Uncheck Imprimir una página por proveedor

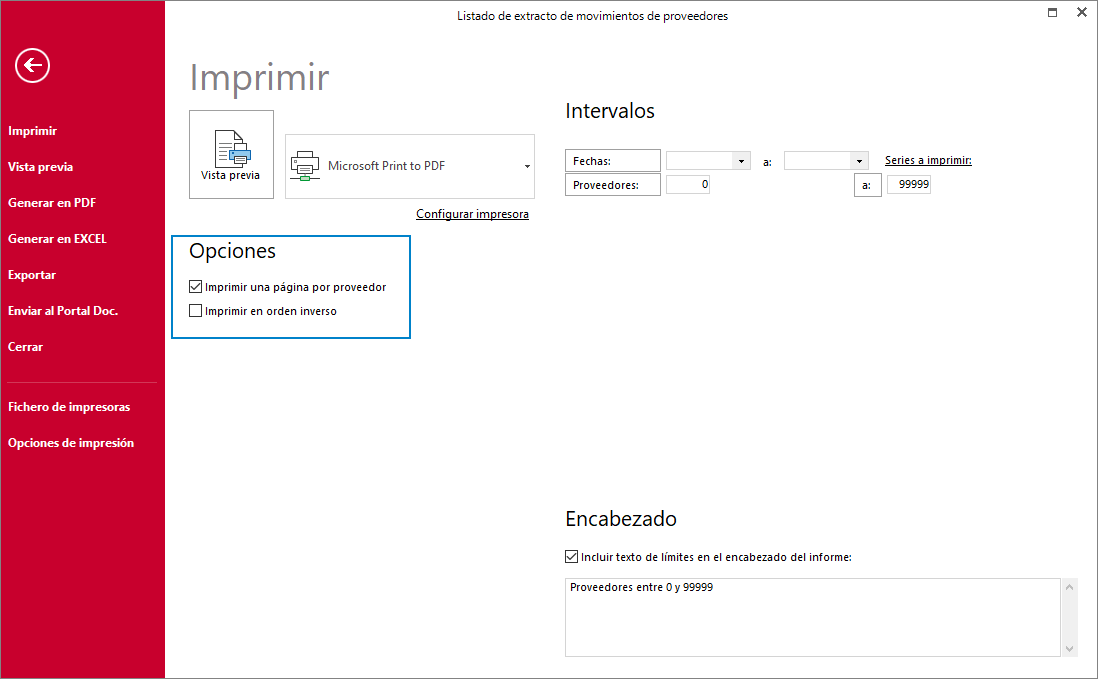click(195, 286)
